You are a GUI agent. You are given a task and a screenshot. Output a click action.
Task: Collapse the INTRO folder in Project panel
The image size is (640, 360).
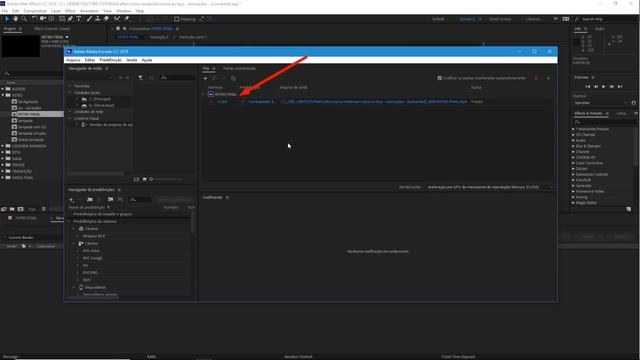coord(3,95)
